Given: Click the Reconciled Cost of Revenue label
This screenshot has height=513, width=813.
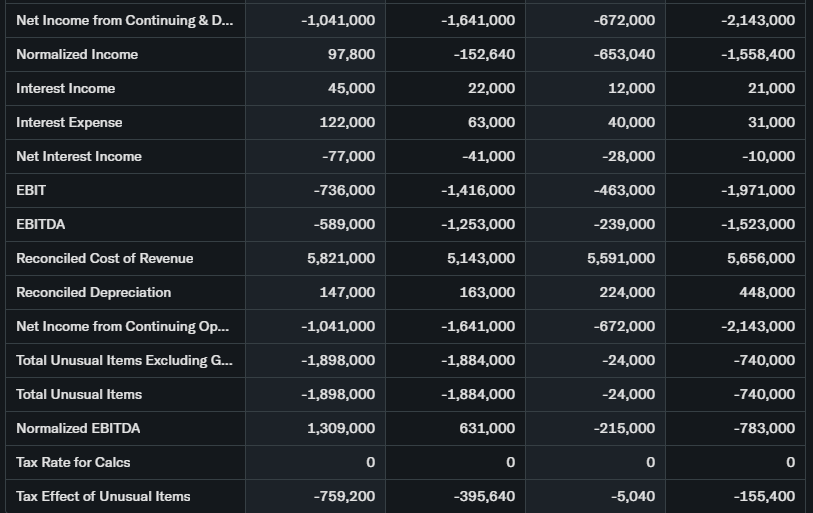Looking at the screenshot, I should click(105, 258).
